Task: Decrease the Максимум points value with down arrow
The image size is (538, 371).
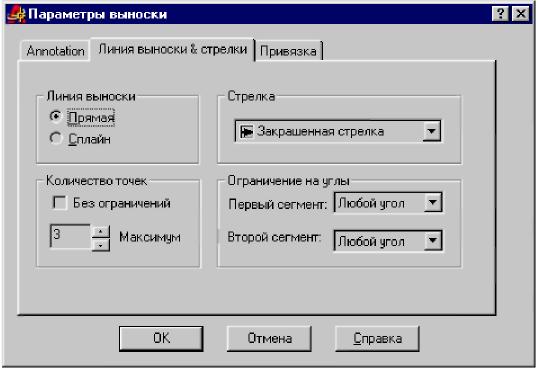Action: 101,245
